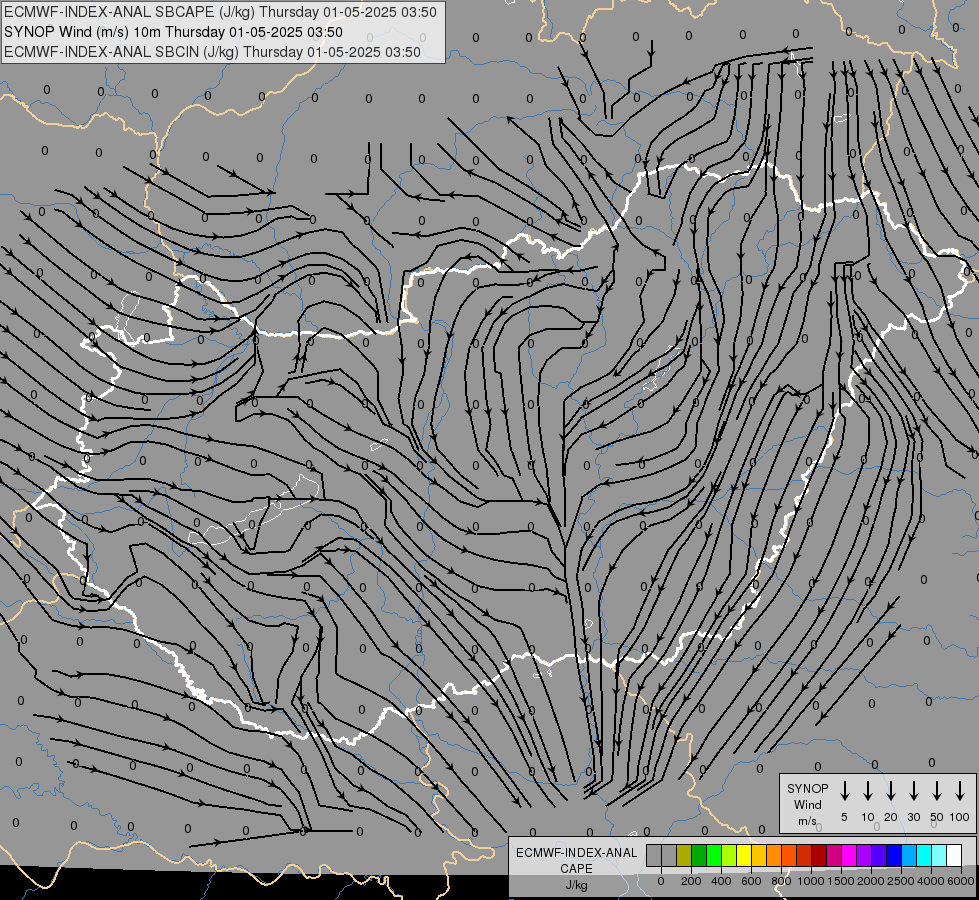Click the 1500 tick label on CAPE scale
This screenshot has width=979, height=900.
click(x=841, y=881)
